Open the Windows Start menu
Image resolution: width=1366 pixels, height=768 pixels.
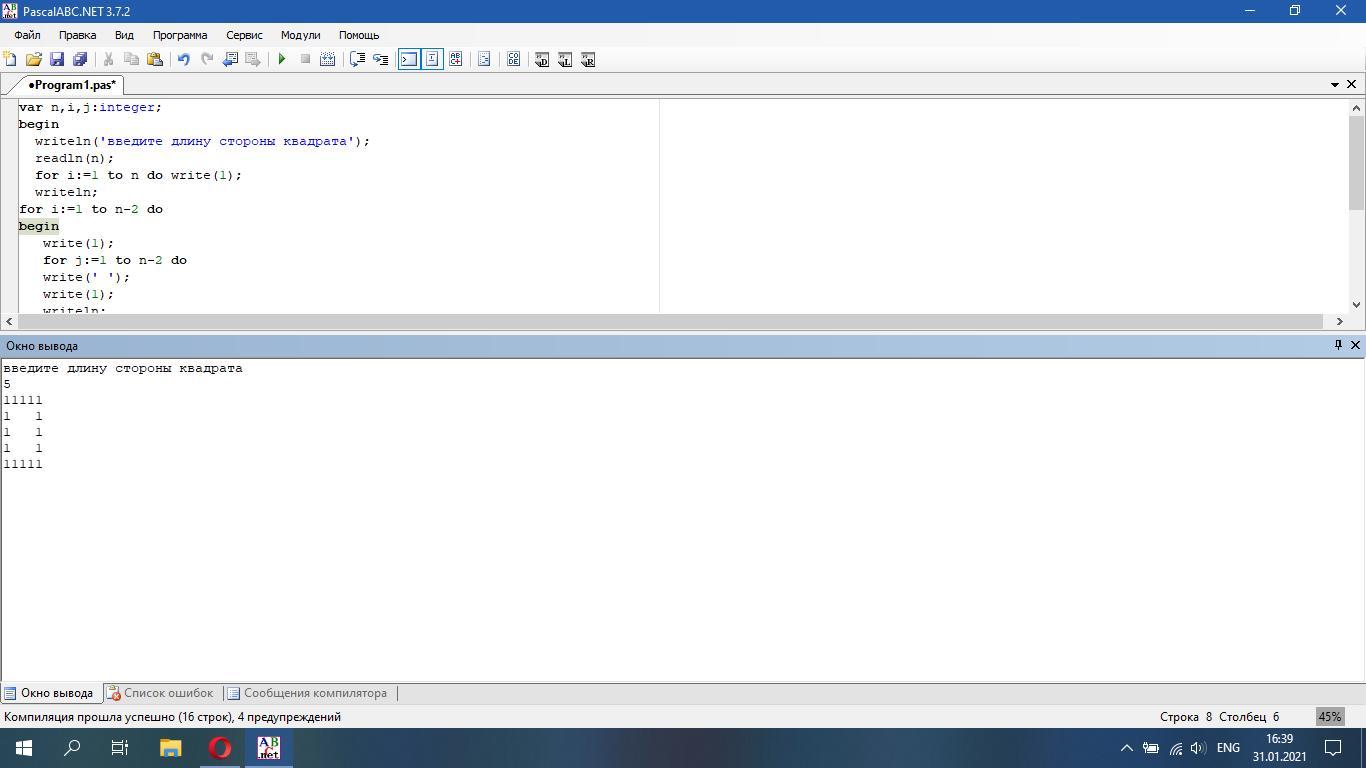click(24, 748)
